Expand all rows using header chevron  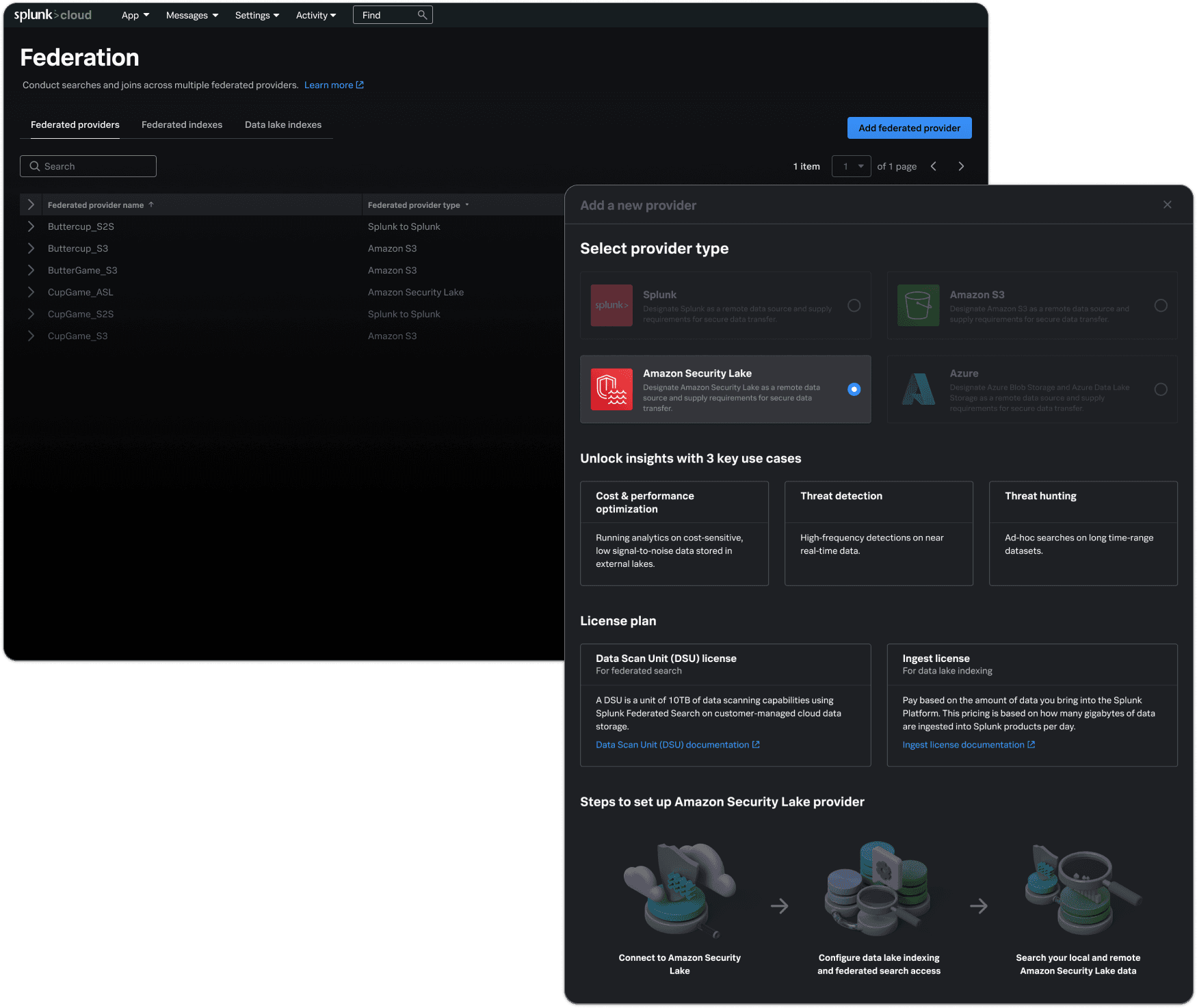pos(31,204)
